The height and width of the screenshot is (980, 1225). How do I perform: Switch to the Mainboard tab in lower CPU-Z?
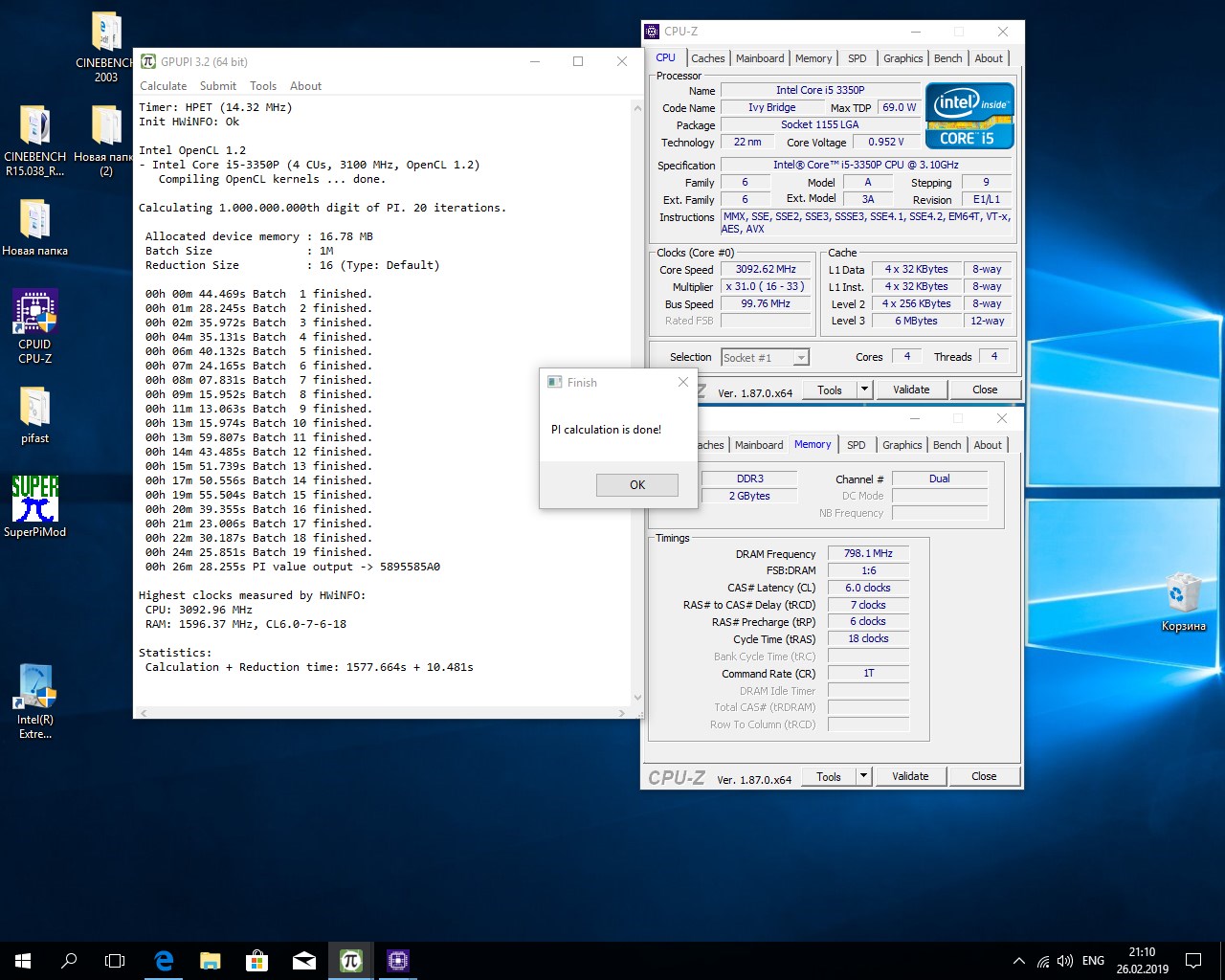coord(759,445)
